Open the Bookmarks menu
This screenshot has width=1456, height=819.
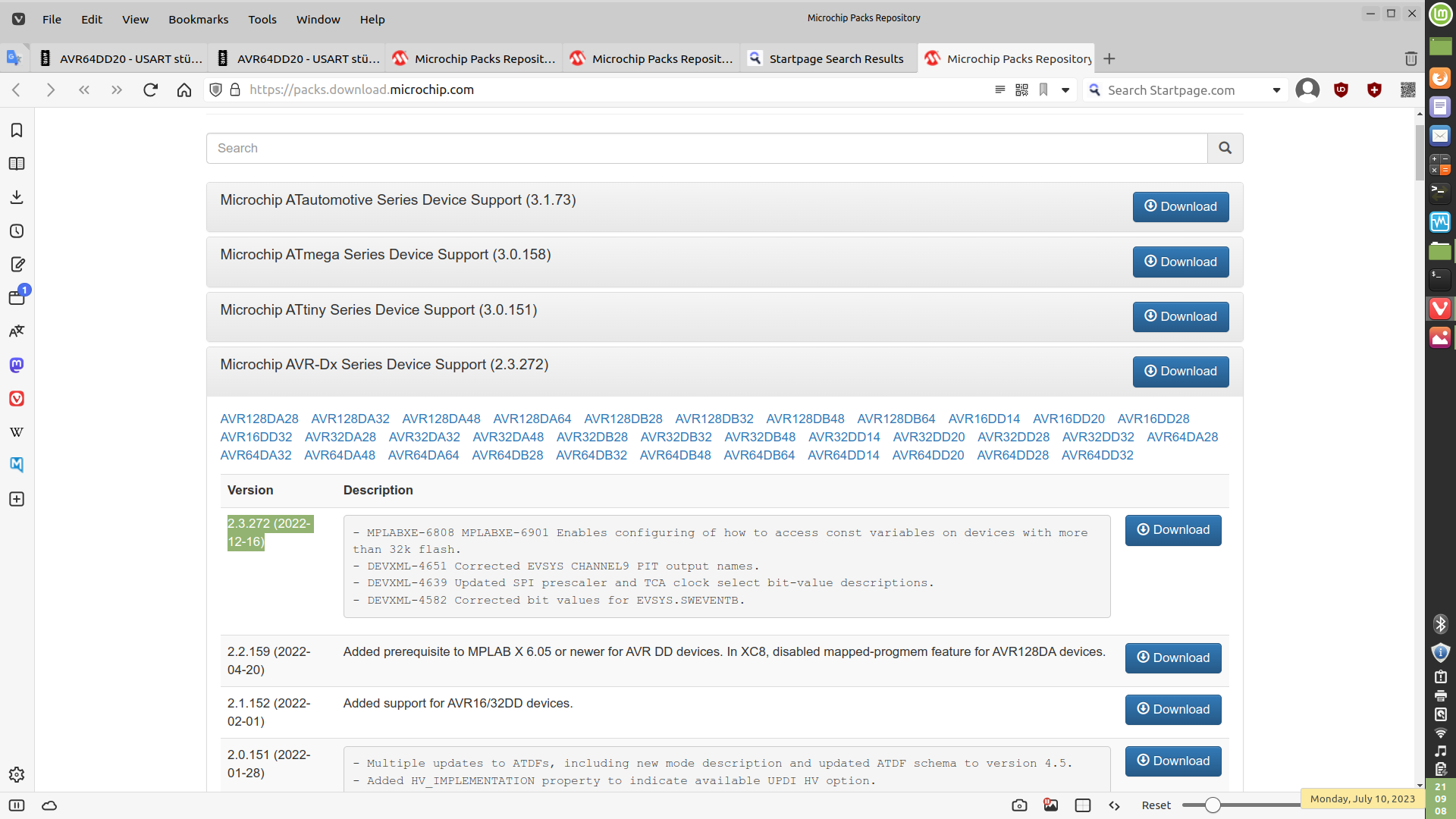[198, 19]
